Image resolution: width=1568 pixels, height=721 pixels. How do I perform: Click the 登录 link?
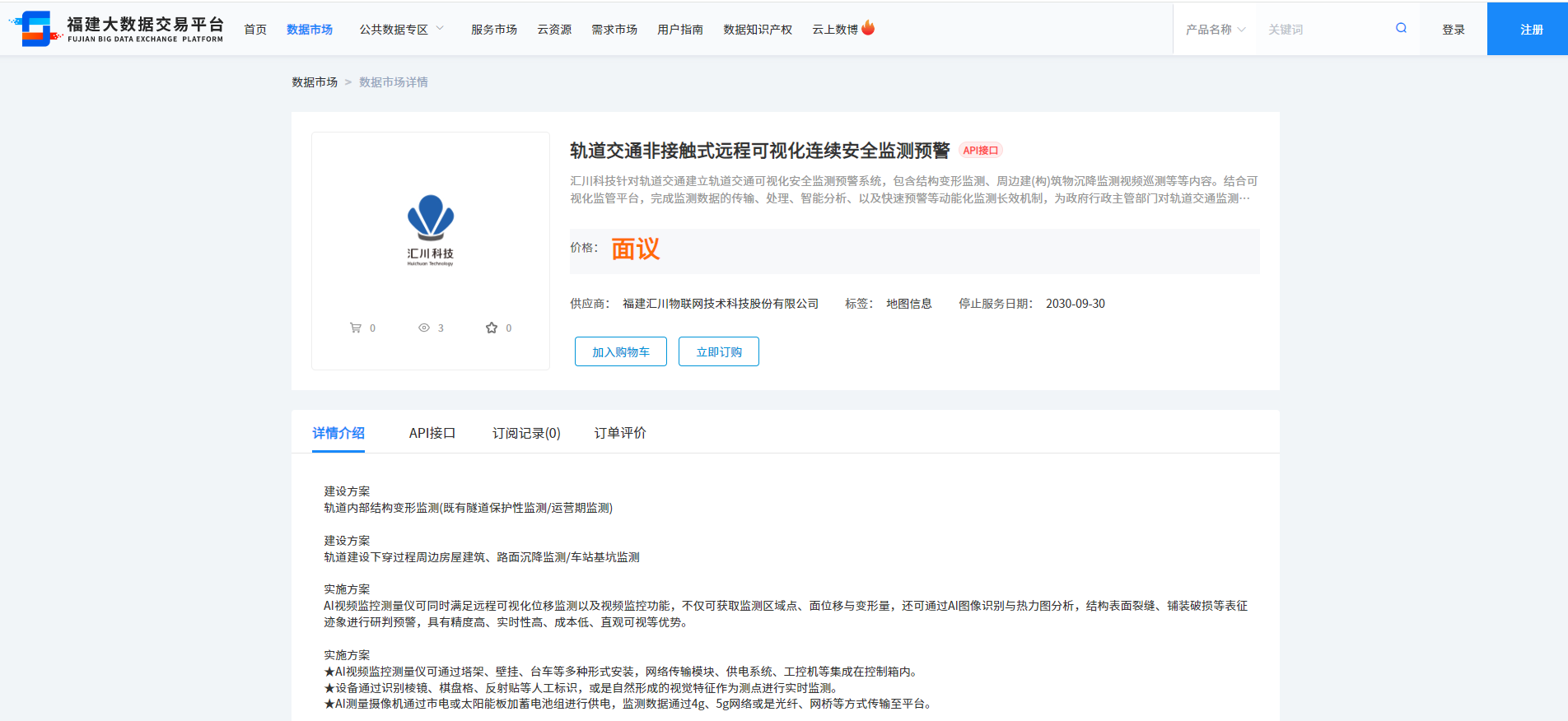point(1454,30)
